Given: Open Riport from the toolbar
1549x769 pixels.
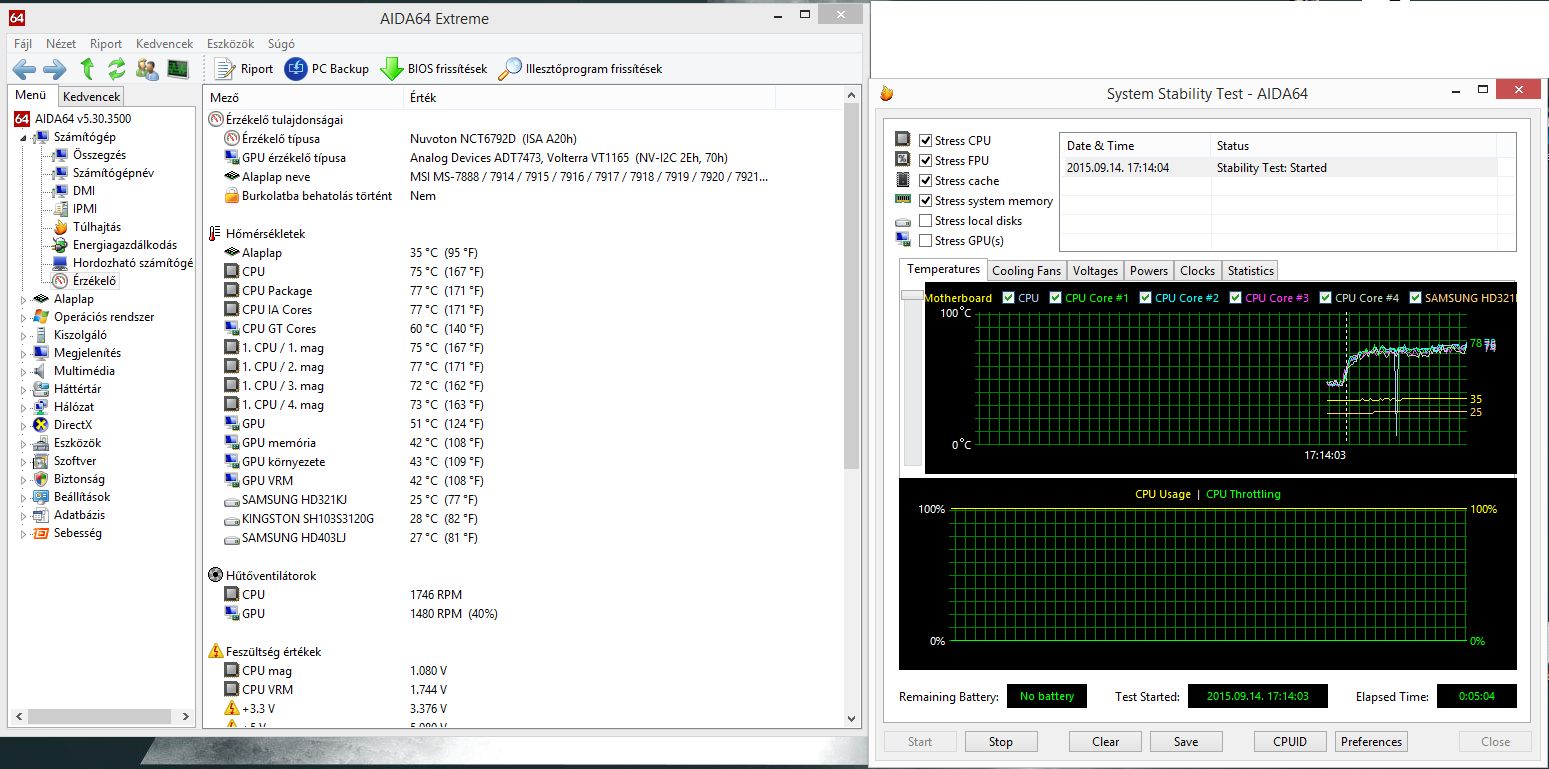Looking at the screenshot, I should (x=244, y=69).
